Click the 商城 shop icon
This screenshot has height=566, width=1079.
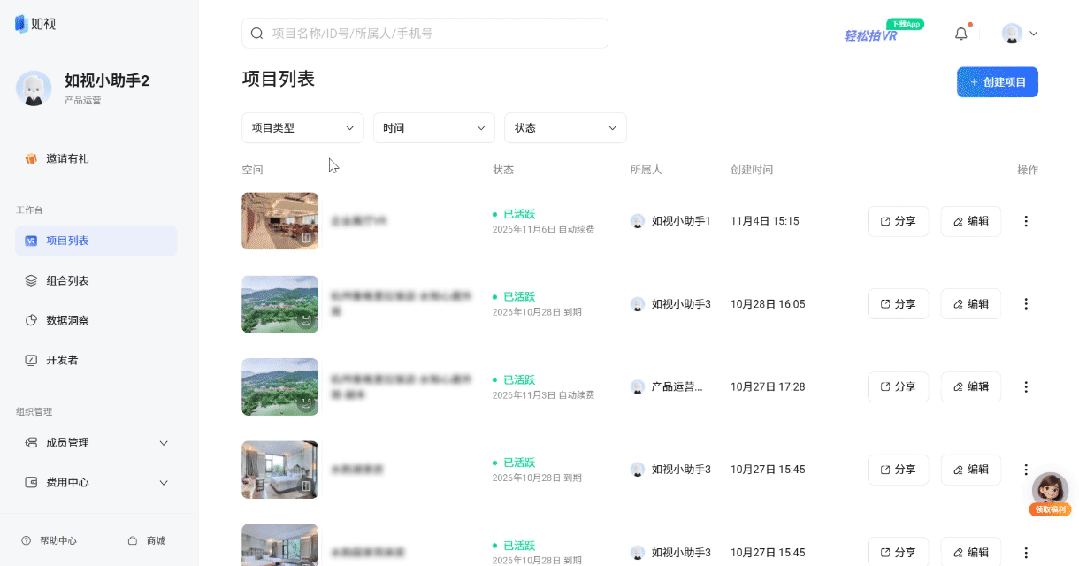[133, 541]
